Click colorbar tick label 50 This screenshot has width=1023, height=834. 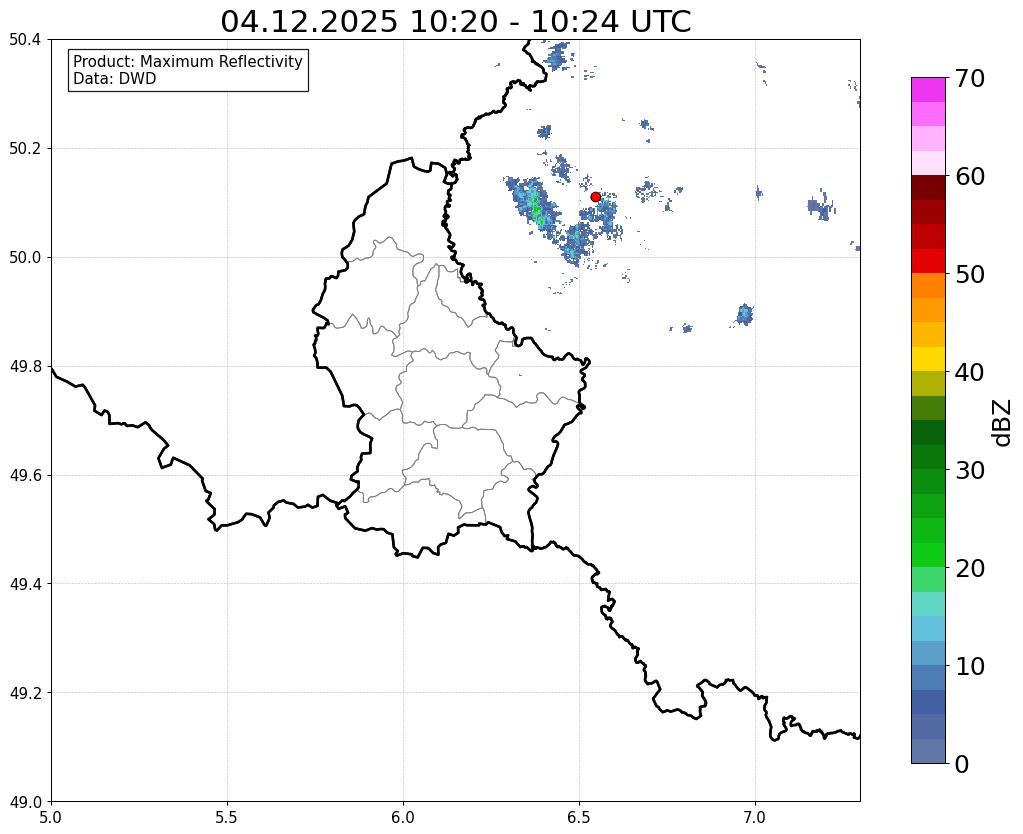click(x=970, y=274)
